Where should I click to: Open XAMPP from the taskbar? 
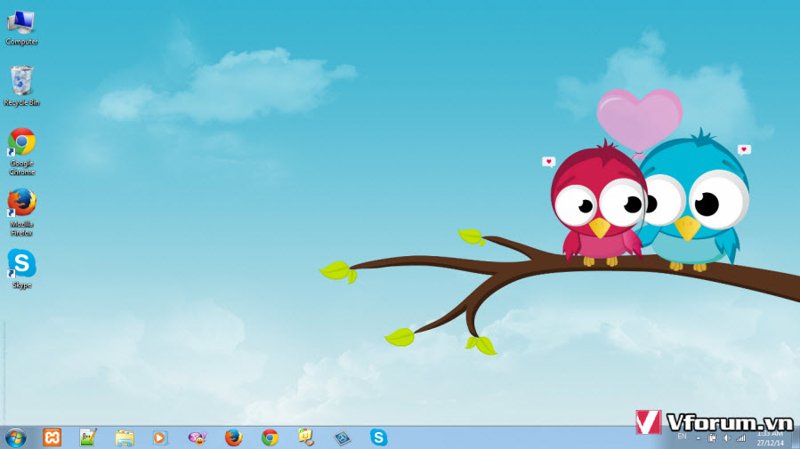click(x=52, y=438)
